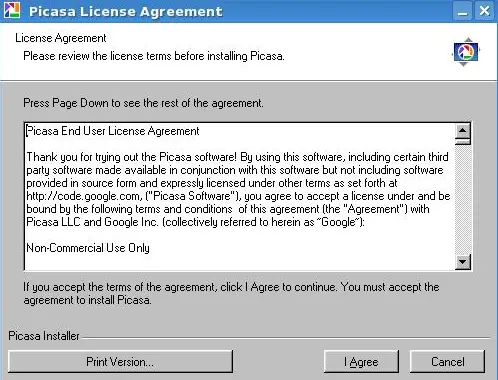
Task: Open the Print Version of the license
Action: tap(120, 362)
